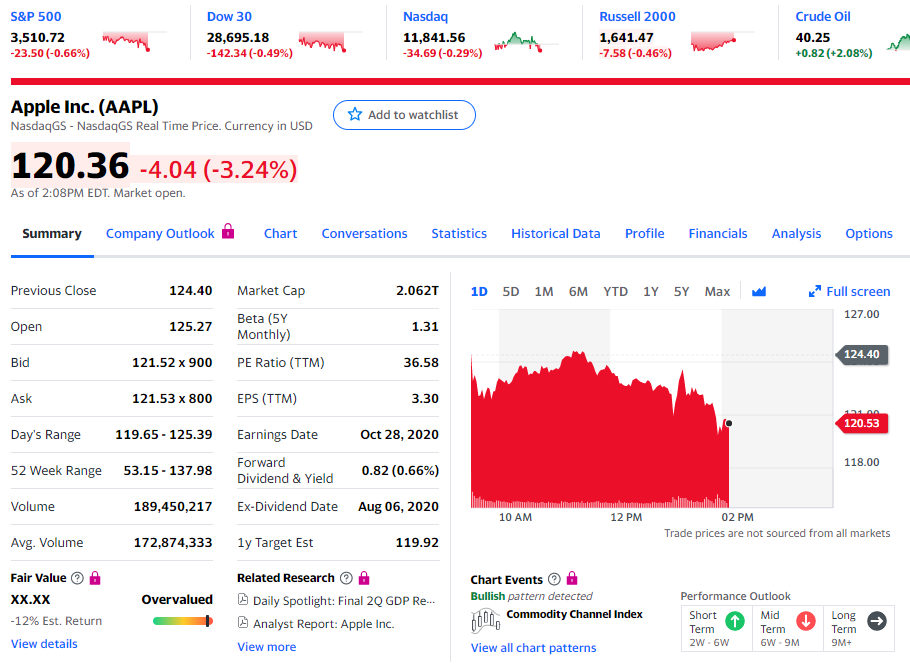Click Commodity Channel Index candlestick icon
910x665 pixels.
tap(486, 620)
